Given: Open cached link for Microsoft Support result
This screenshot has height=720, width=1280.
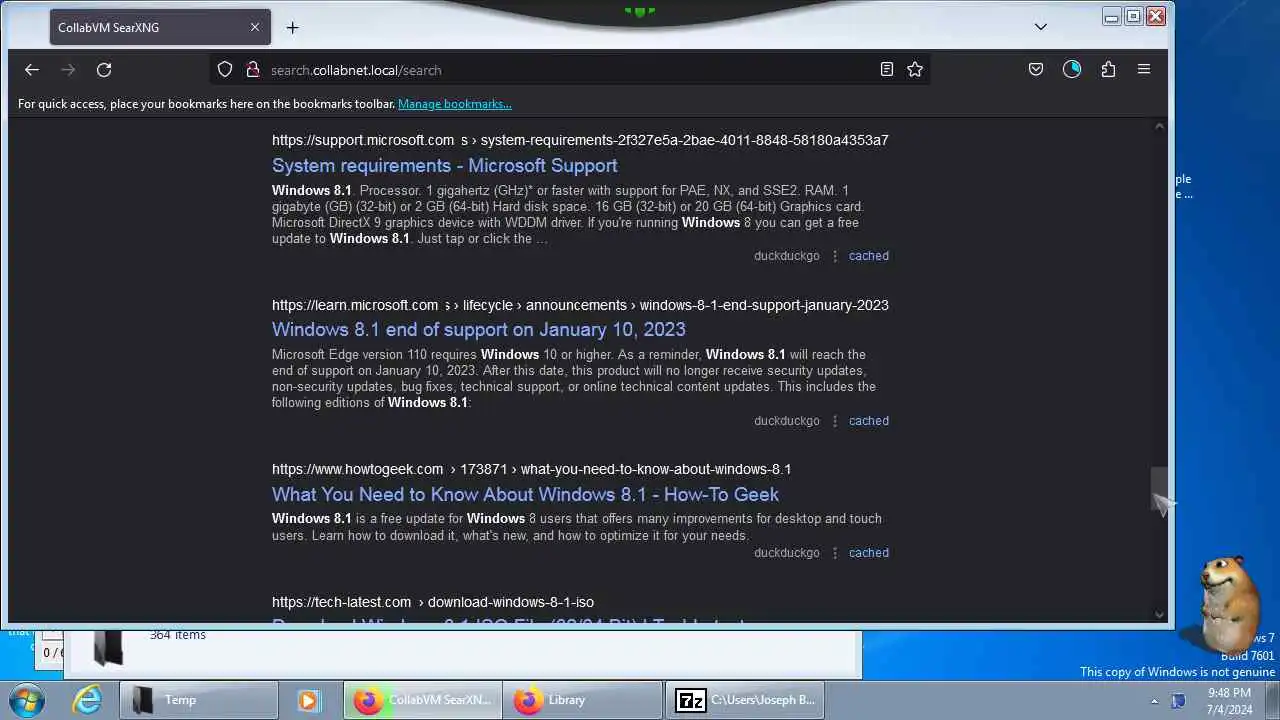Looking at the screenshot, I should tap(869, 256).
